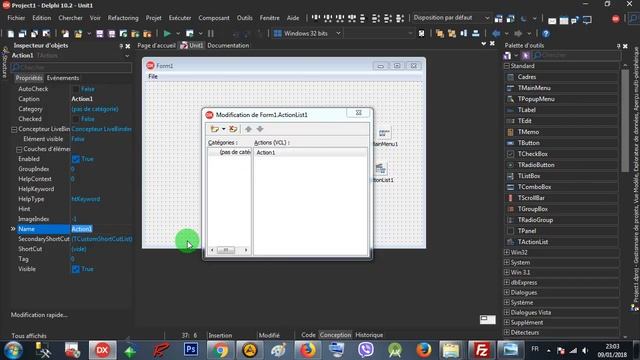Pick TRadioButton from the tool palette
The height and width of the screenshot is (360, 640).
pyautogui.click(x=536, y=165)
